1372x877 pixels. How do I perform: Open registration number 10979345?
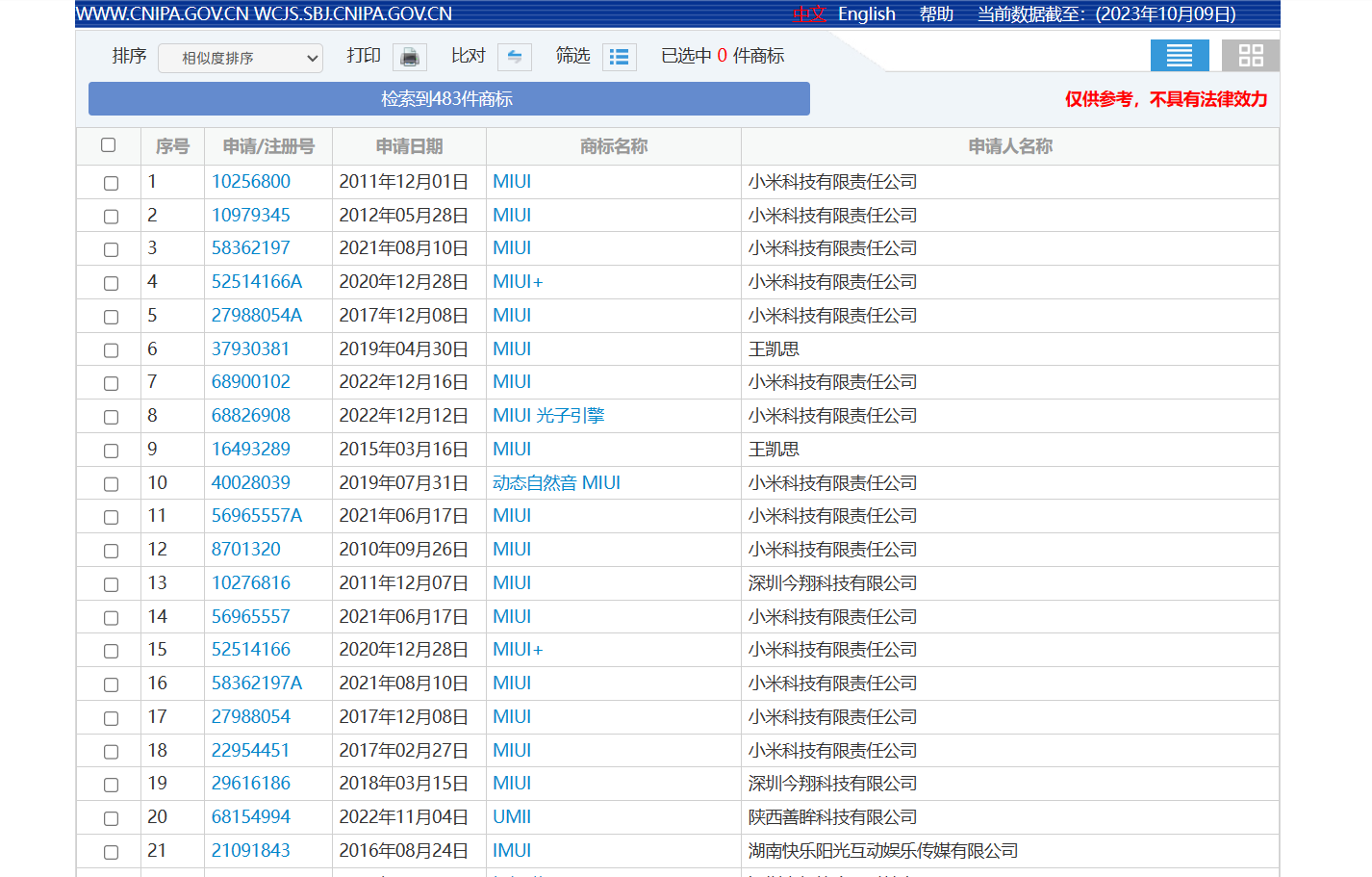[251, 216]
